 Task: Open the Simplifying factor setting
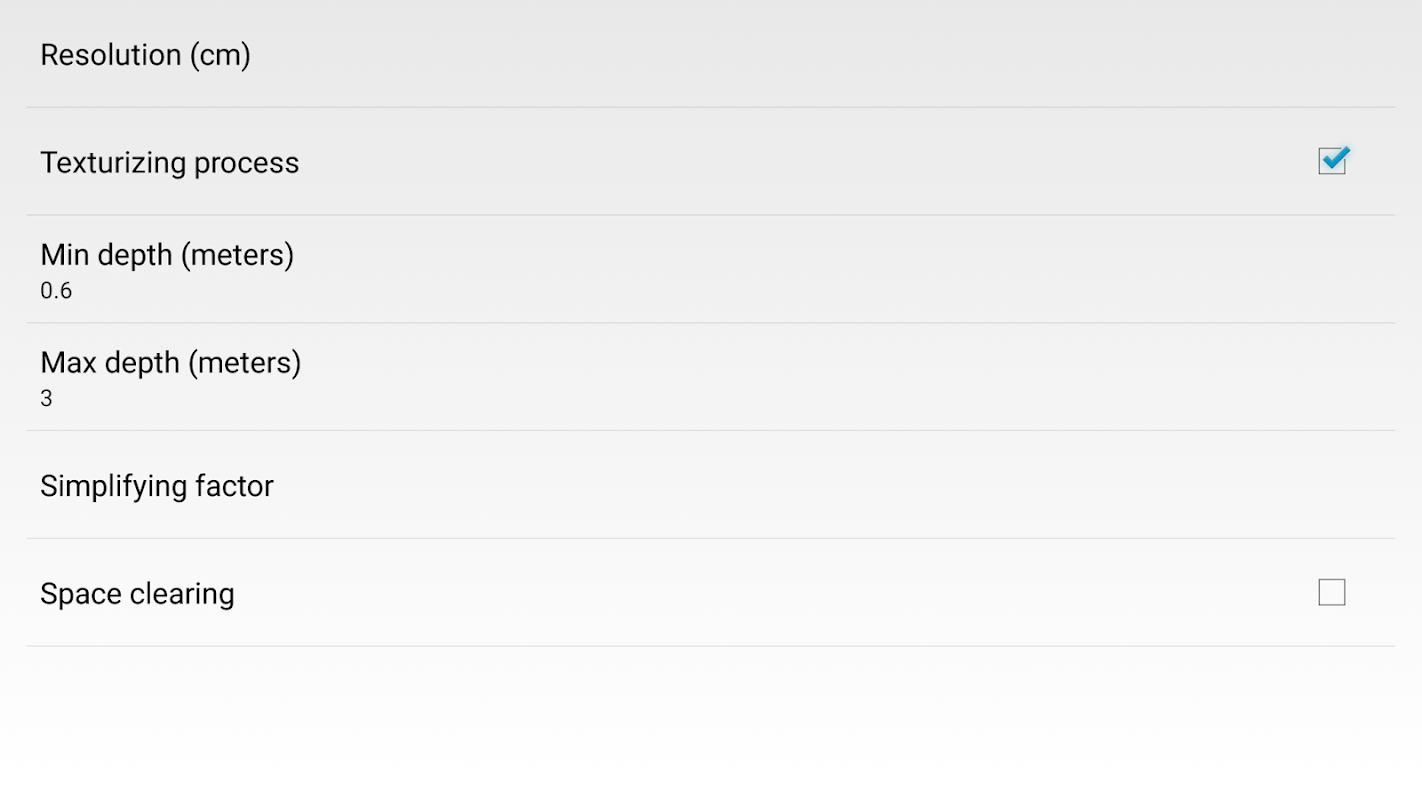711,485
